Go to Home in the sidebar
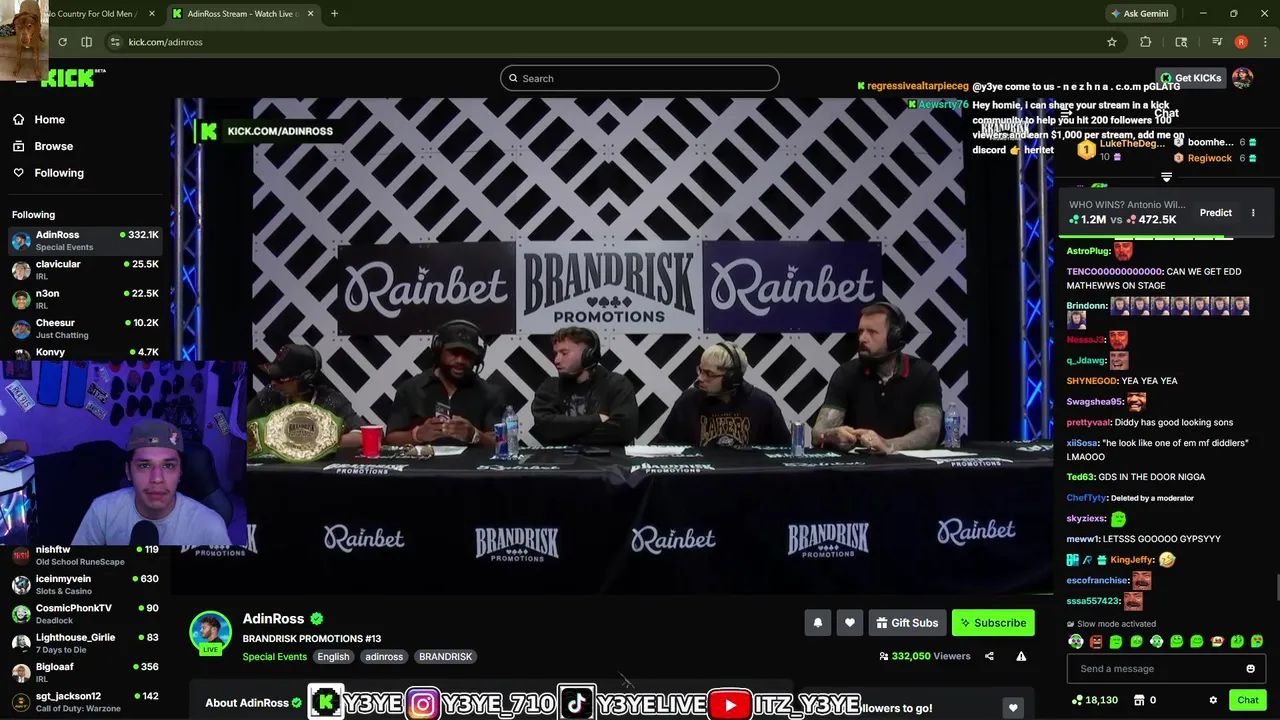Image resolution: width=1280 pixels, height=720 pixels. pos(49,119)
